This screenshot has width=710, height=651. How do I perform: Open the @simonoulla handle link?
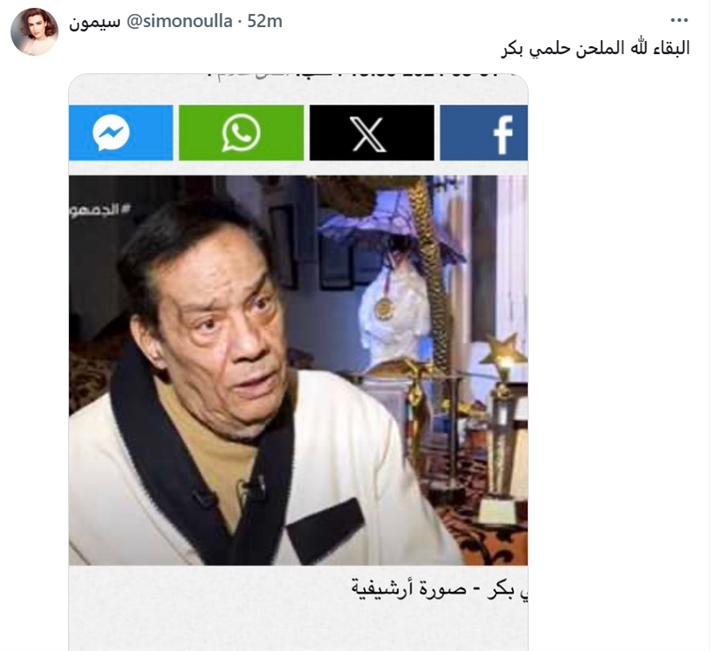coord(179,21)
